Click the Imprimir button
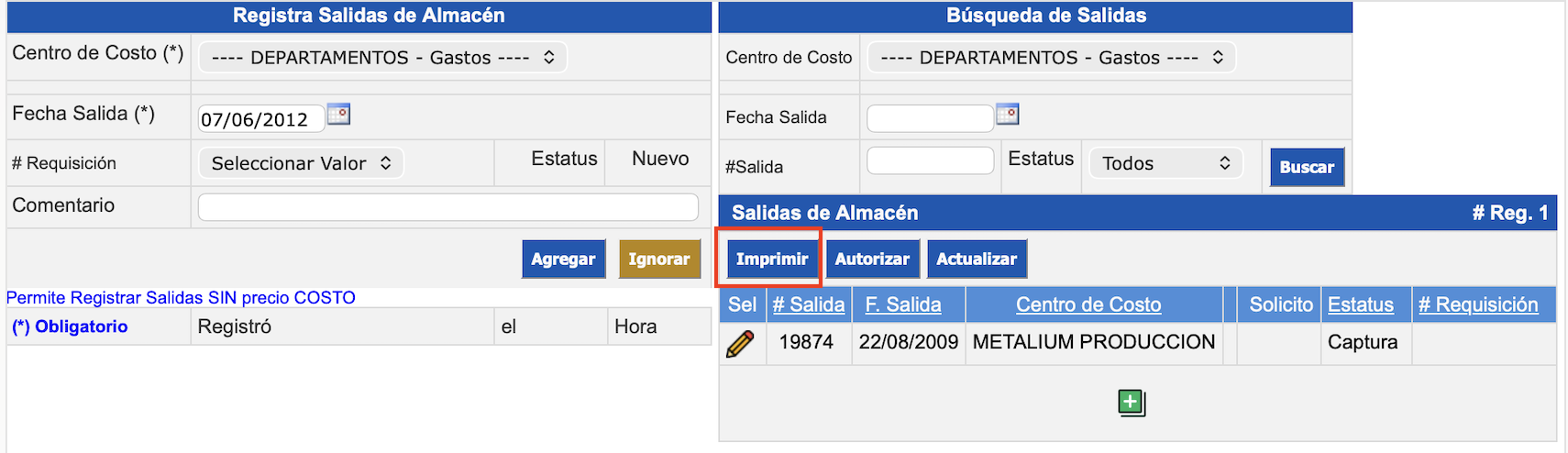Image resolution: width=1568 pixels, height=453 pixels. (772, 259)
